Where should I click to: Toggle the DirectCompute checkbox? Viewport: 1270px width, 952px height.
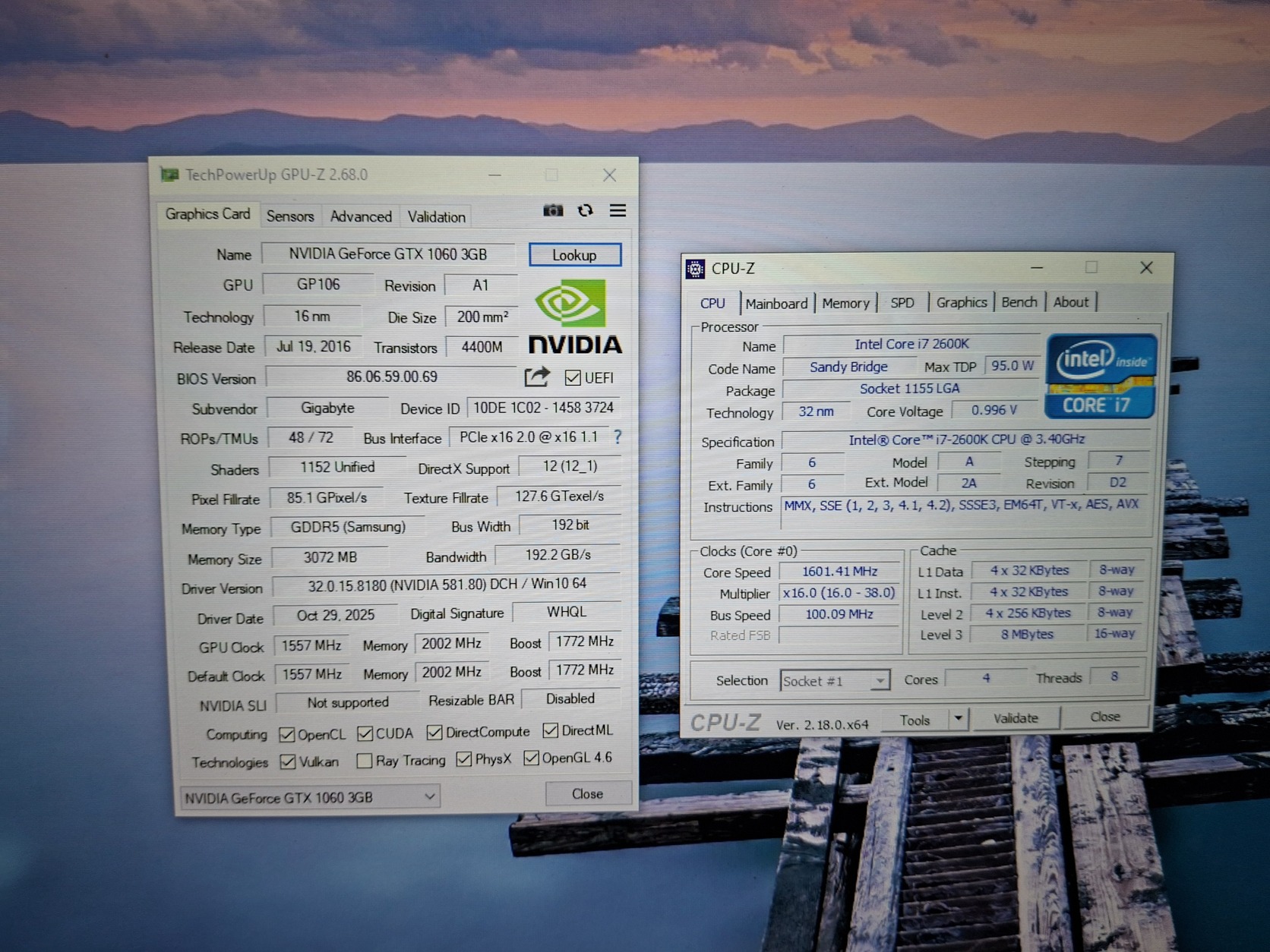(434, 733)
